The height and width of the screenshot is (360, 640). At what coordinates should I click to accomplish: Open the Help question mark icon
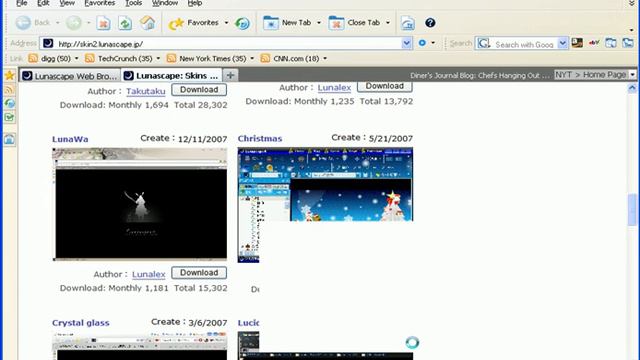pos(430,23)
